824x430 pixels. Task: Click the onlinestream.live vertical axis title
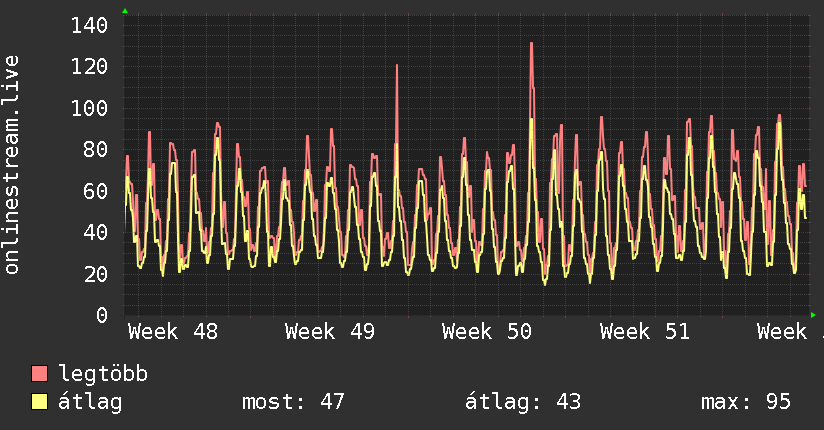point(11,165)
